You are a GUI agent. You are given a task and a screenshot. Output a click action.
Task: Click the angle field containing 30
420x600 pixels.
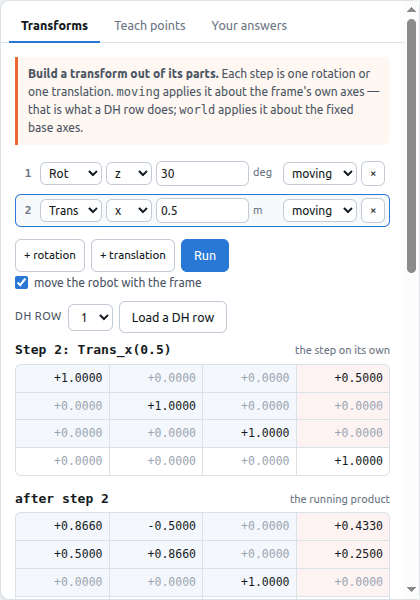pyautogui.click(x=202, y=174)
